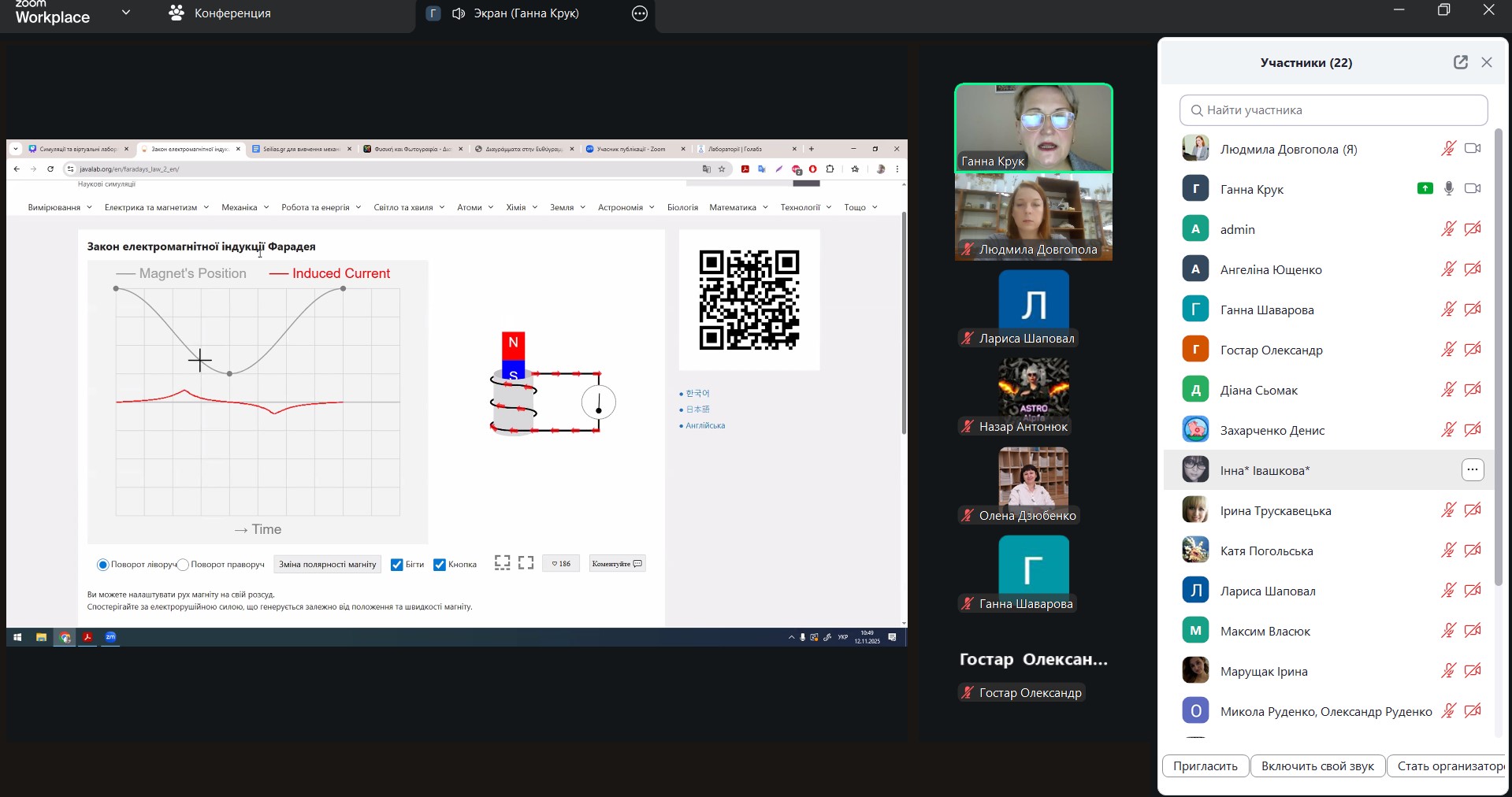Switch to the Конференция tab
The image size is (1512, 797).
pyautogui.click(x=221, y=13)
